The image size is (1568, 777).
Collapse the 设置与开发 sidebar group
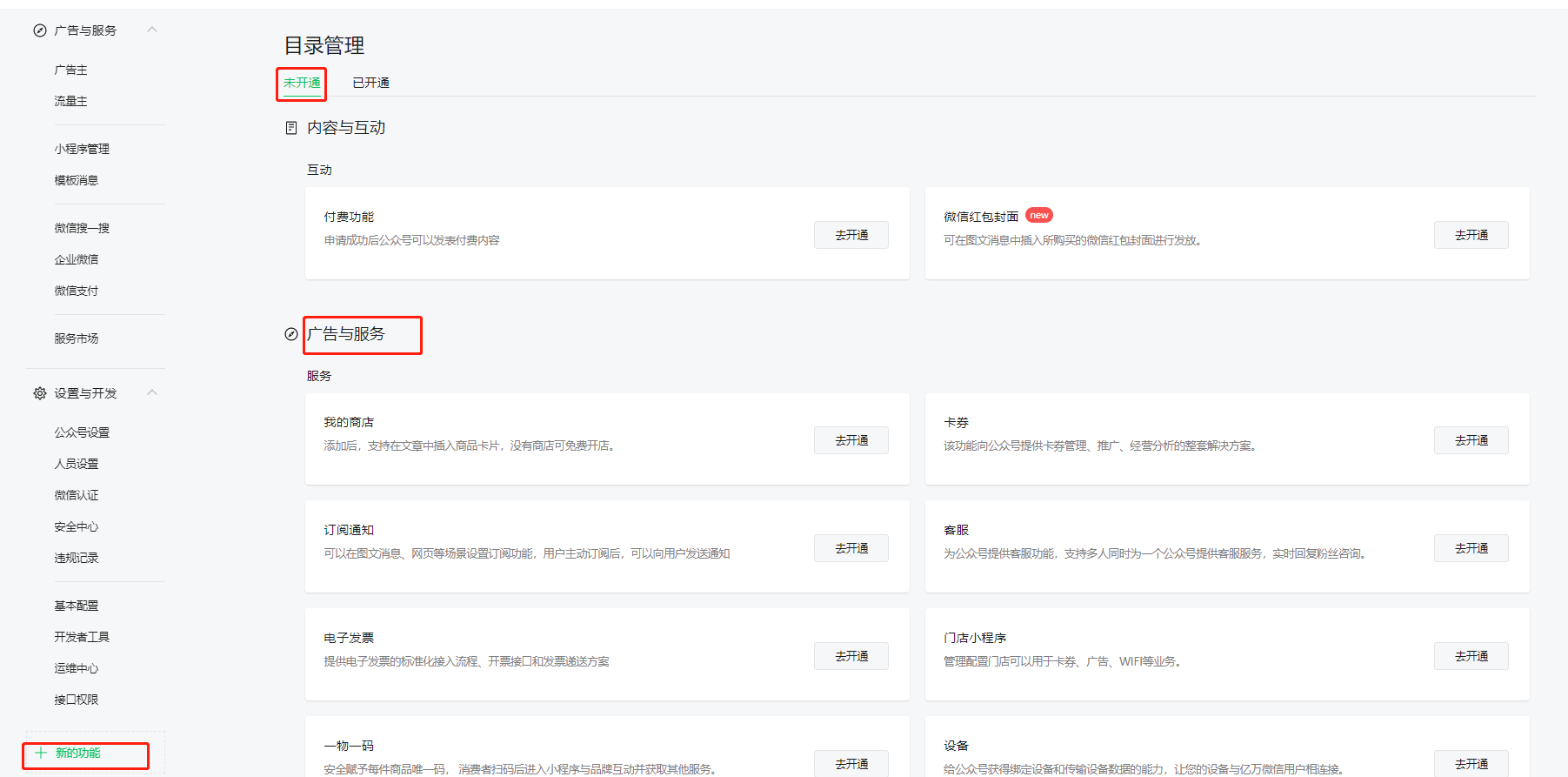click(152, 392)
